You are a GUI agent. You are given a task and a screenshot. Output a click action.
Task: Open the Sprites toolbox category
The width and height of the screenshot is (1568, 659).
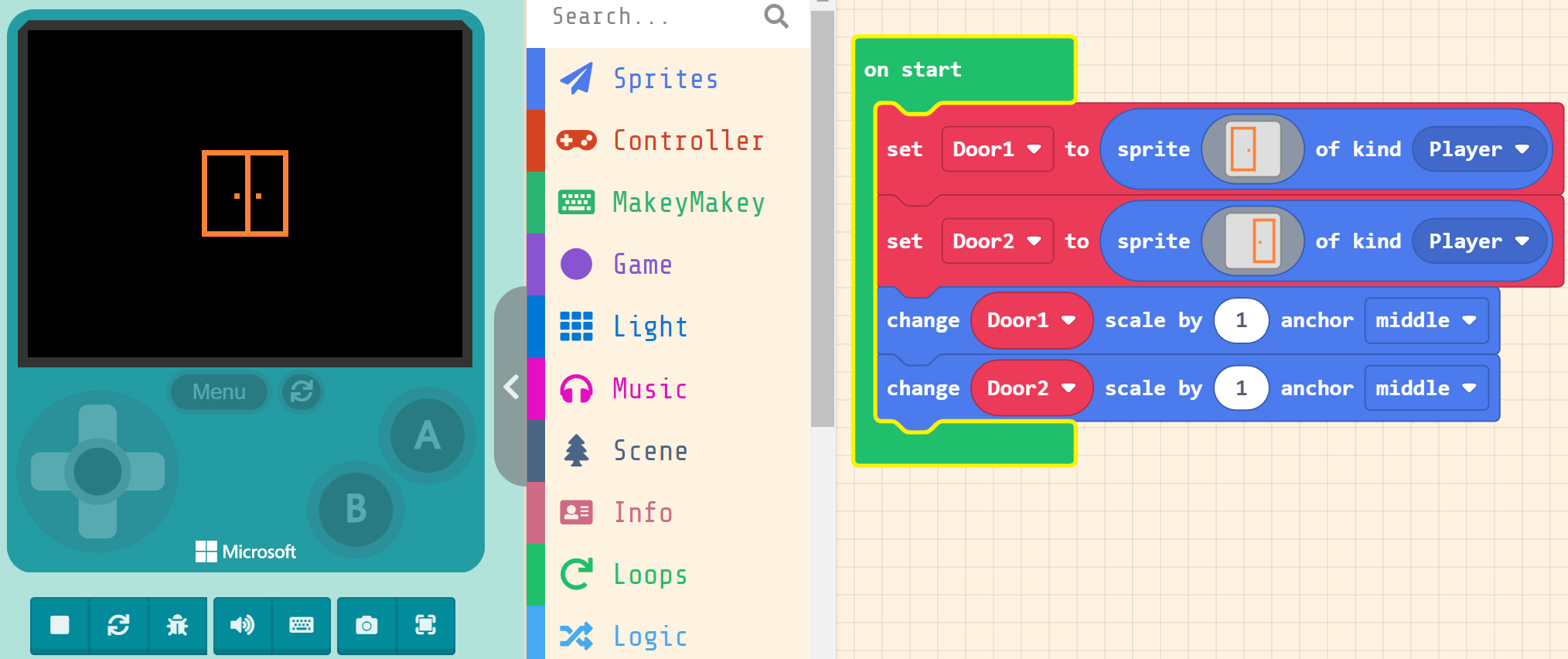coord(665,79)
